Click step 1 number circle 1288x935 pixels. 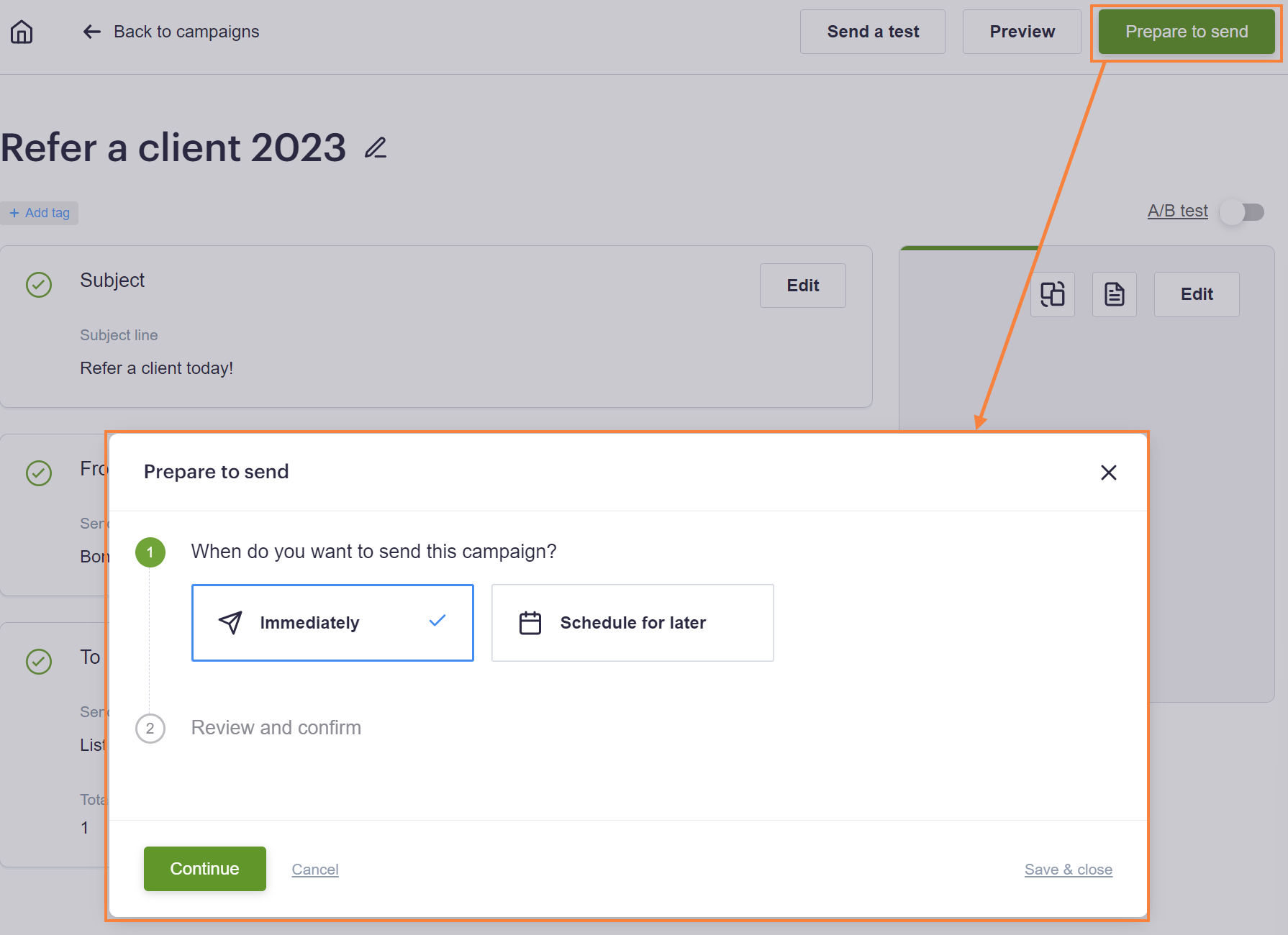(x=150, y=552)
